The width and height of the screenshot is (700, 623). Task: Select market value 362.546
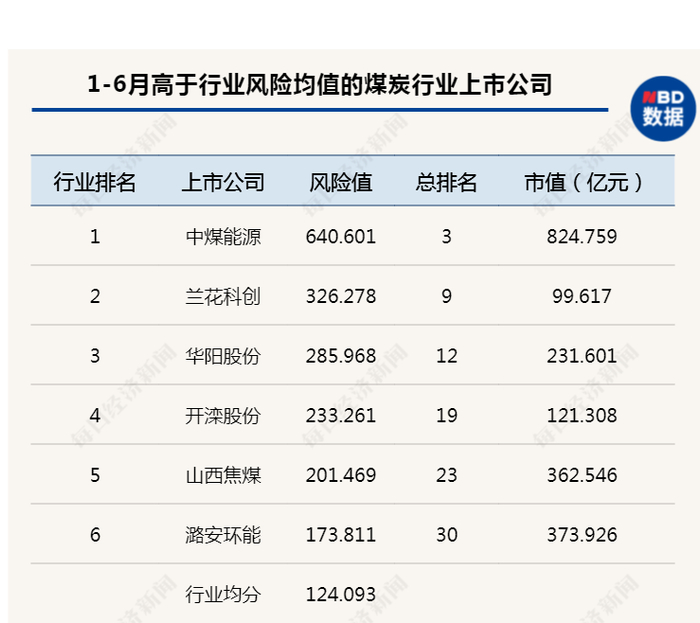click(x=582, y=475)
